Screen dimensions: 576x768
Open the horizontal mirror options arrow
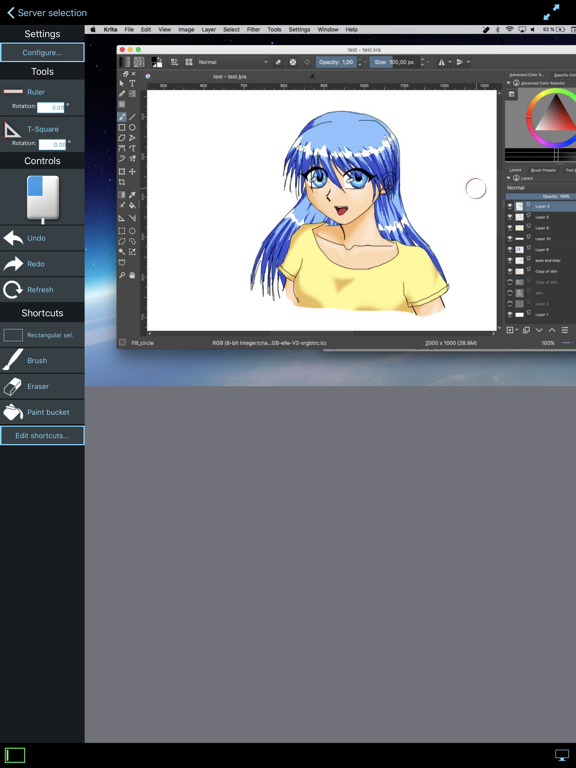point(450,62)
